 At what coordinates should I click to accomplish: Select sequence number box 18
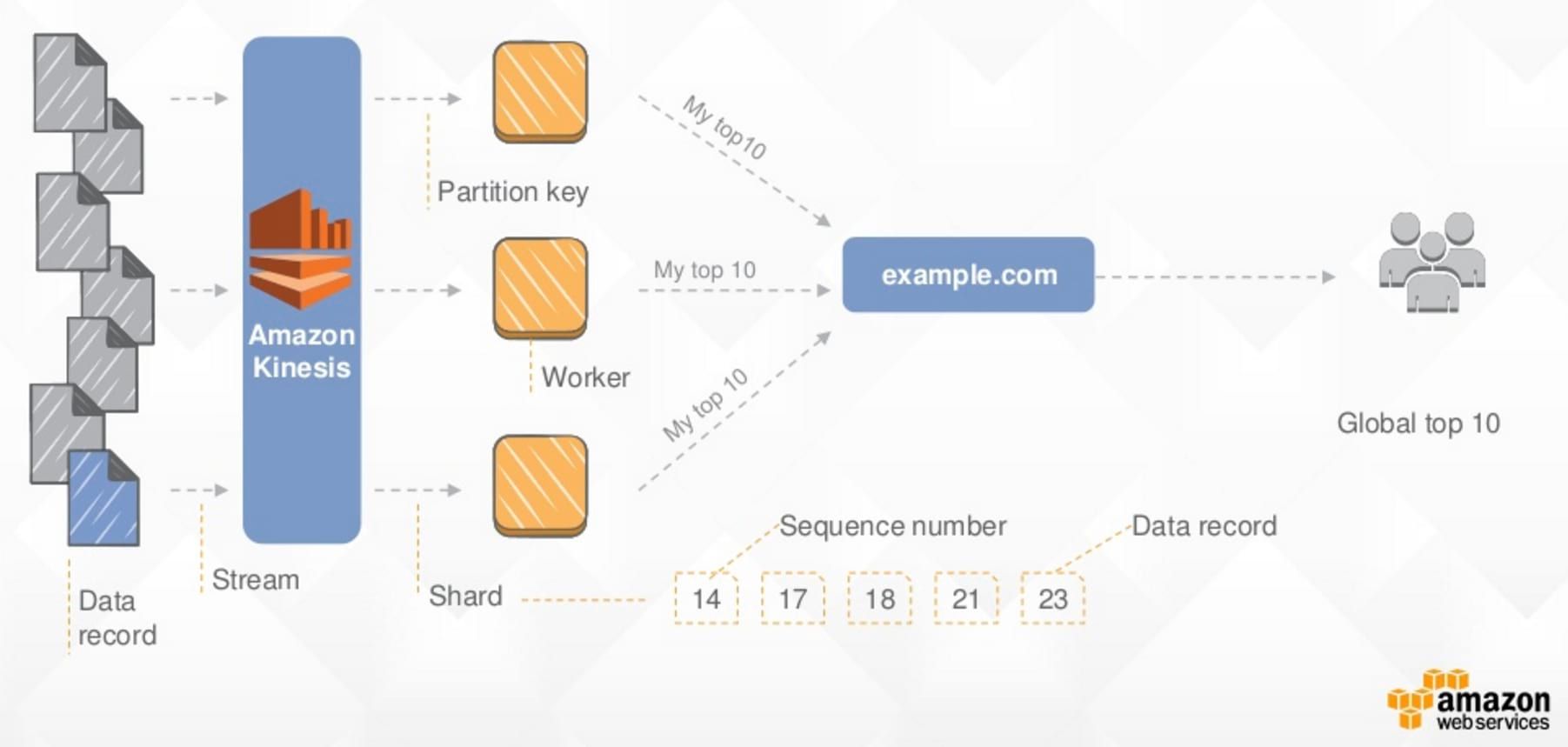coord(879,598)
